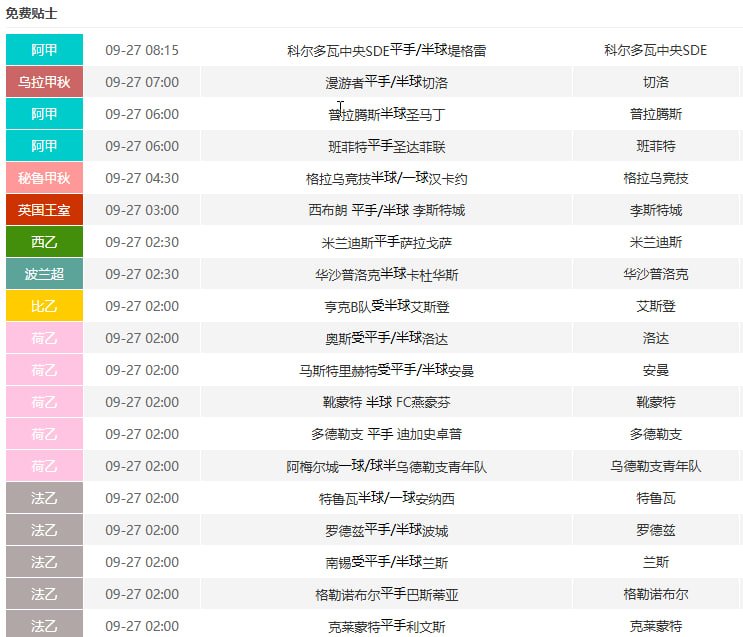Click the 普拉腾斯 vs 圣马丁 match row
This screenshot has height=637, width=743.
pos(386,114)
